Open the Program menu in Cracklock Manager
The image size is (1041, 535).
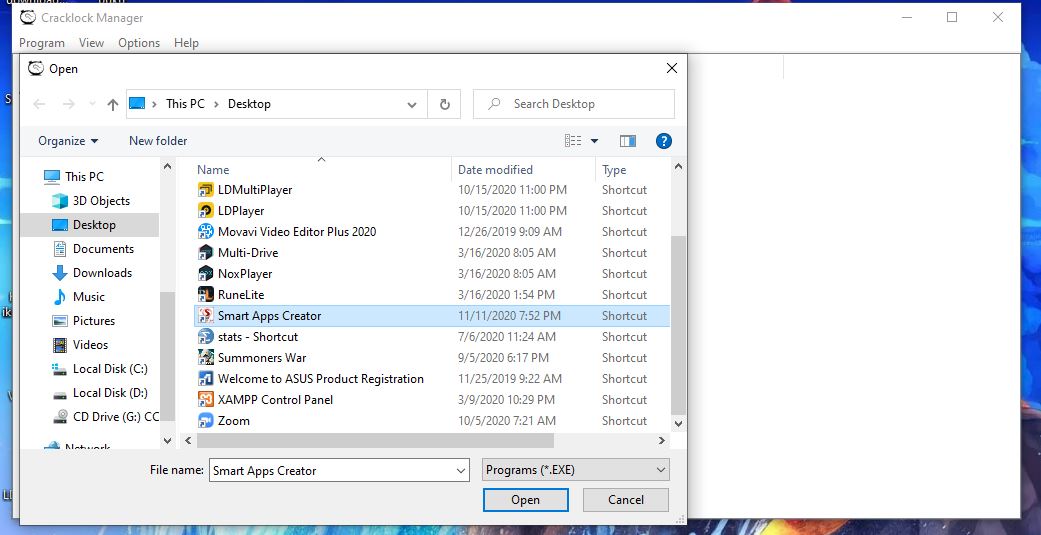tap(42, 42)
